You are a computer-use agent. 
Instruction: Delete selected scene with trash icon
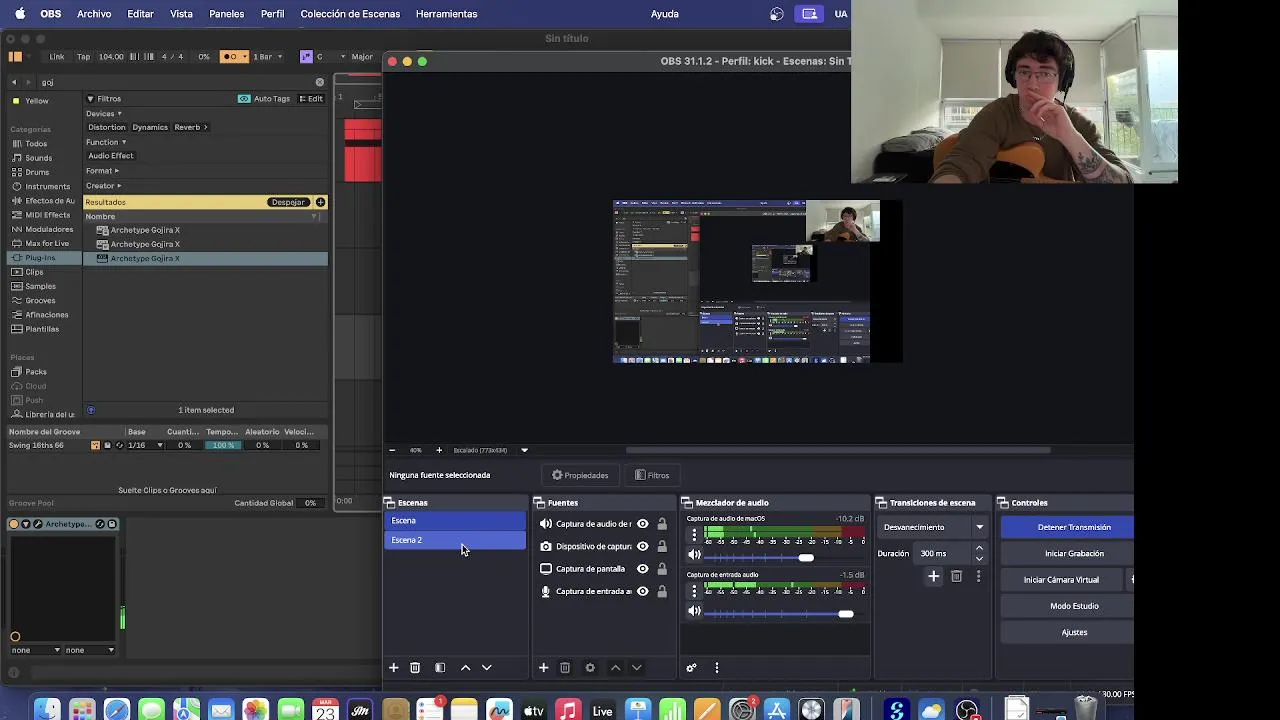pyautogui.click(x=415, y=667)
